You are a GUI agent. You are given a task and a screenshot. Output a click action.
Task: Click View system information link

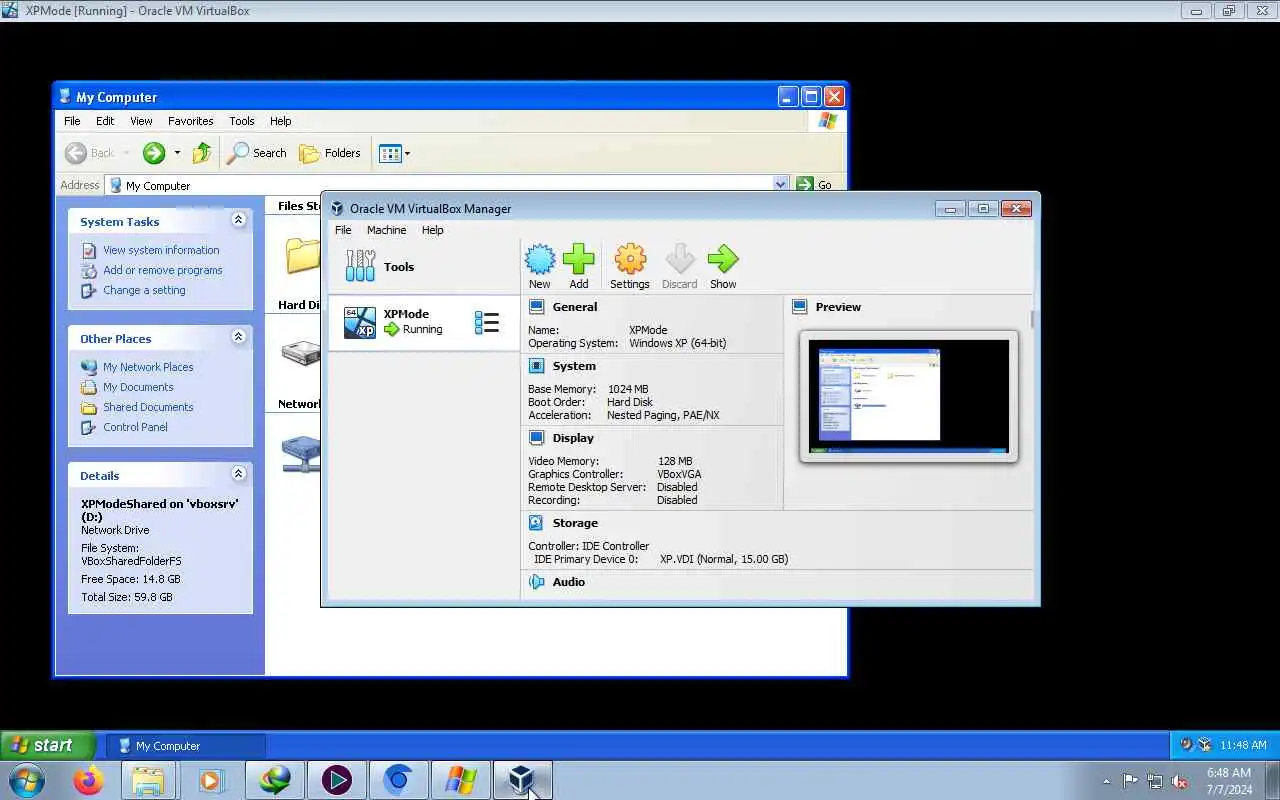point(161,250)
